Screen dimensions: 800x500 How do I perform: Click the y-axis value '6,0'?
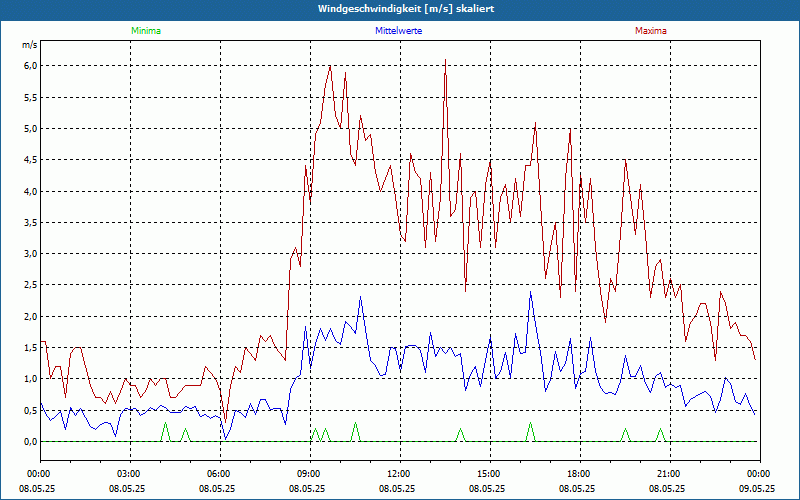(x=31, y=66)
